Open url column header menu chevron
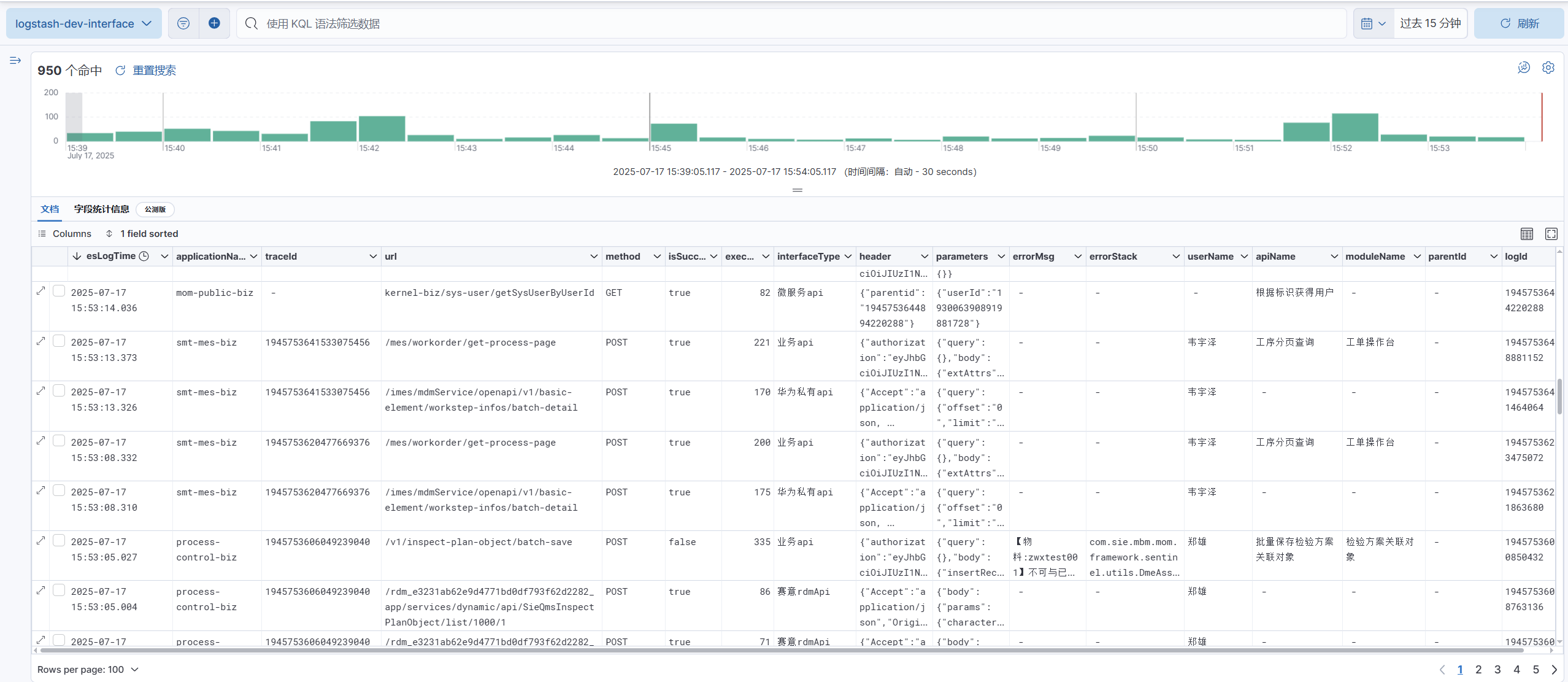1568x682 pixels. pyautogui.click(x=593, y=257)
